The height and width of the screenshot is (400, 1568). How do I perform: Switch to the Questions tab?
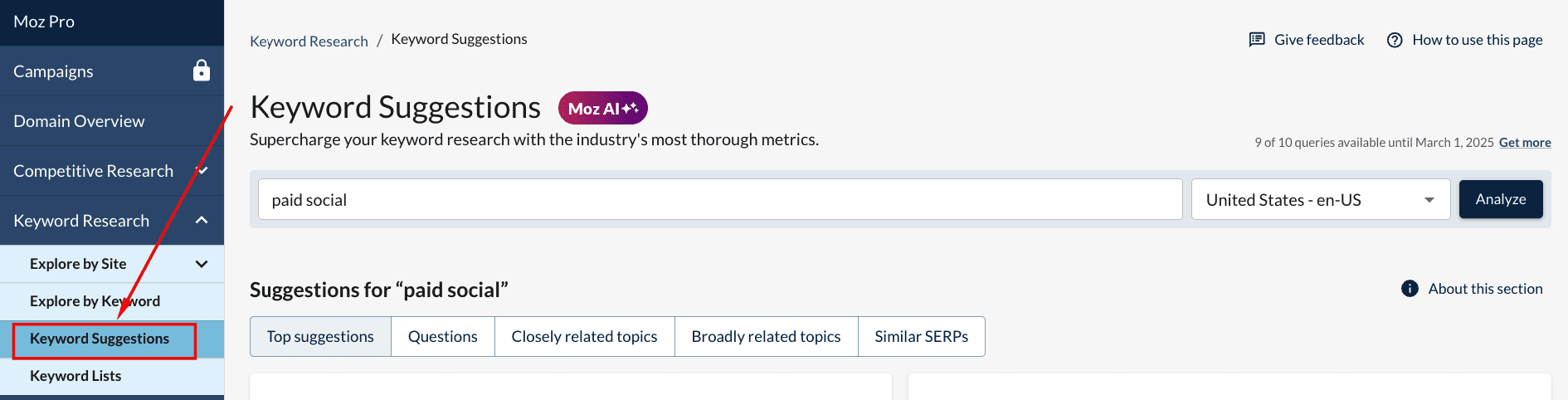[x=442, y=336]
